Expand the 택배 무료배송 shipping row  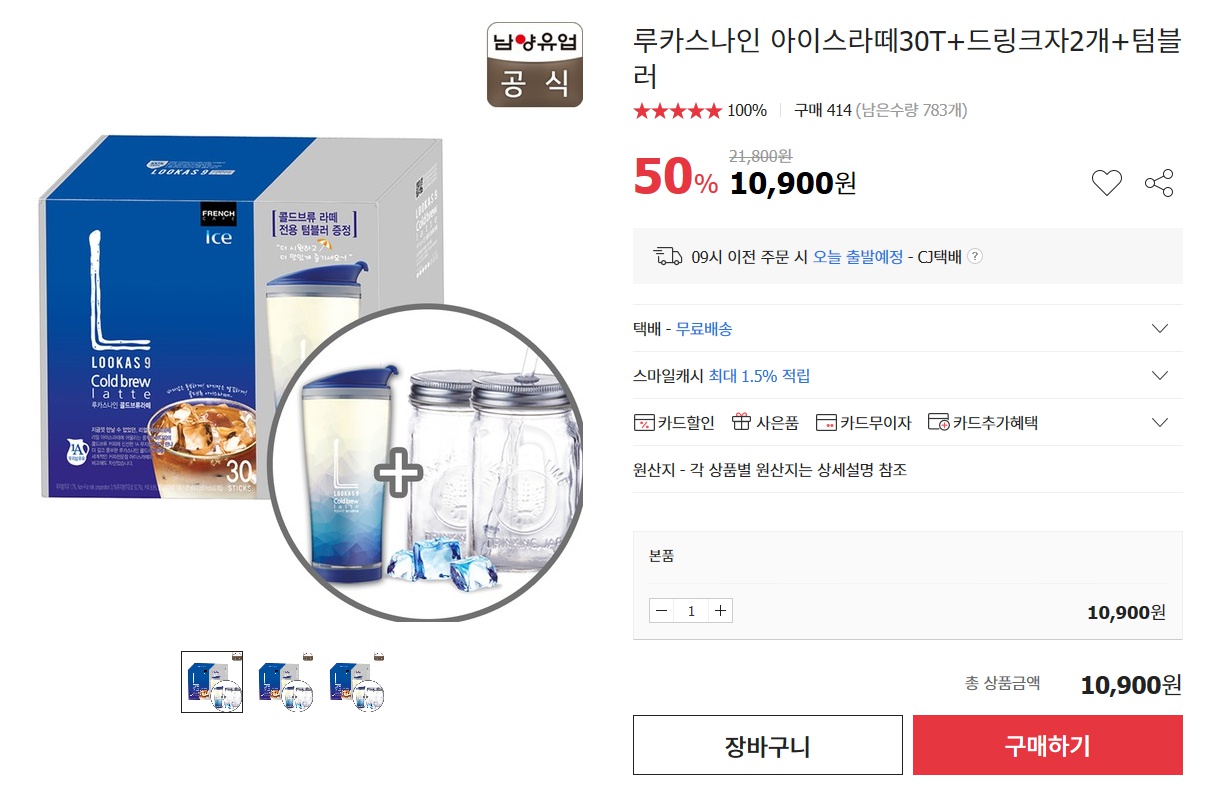point(907,329)
